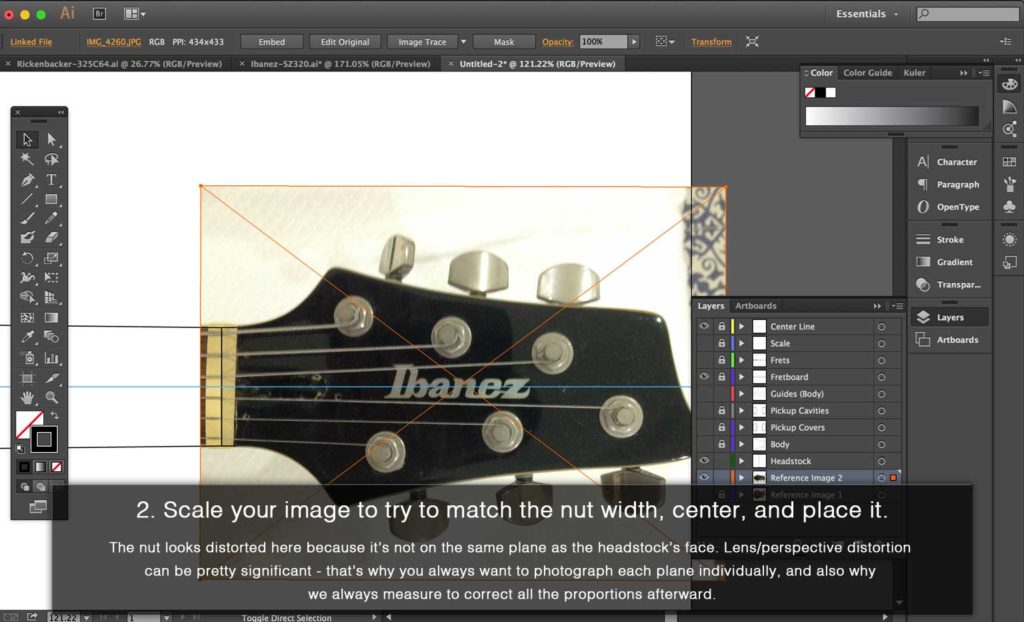Switch to the Ibanez-SZ320.ai document tab

(x=340, y=64)
